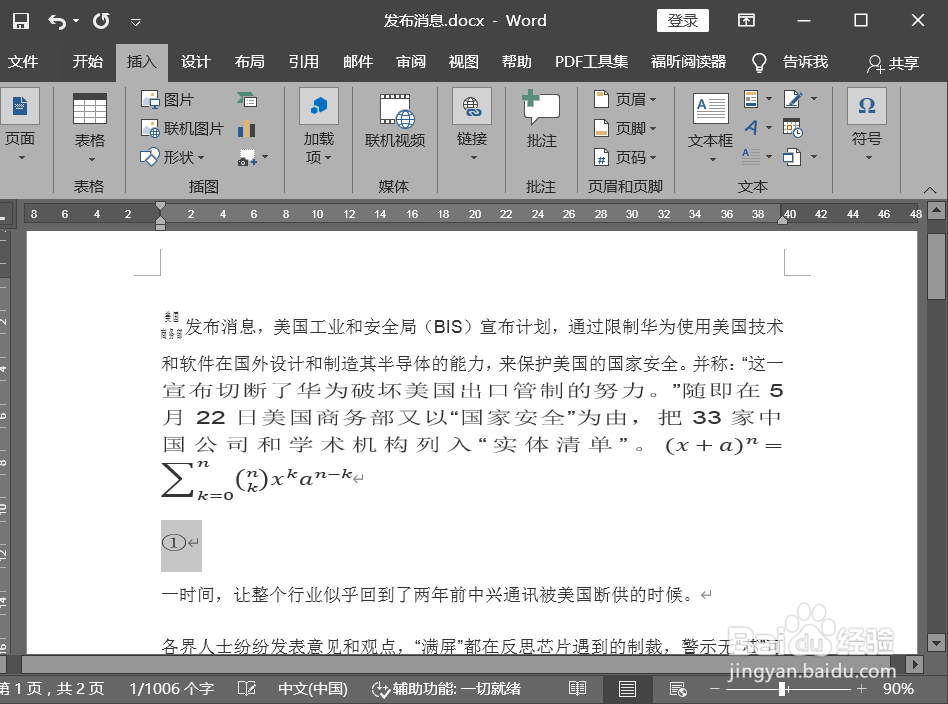This screenshot has height=704, width=948.
Task: Click the page count status 第1页，共2页
Action: click(53, 688)
